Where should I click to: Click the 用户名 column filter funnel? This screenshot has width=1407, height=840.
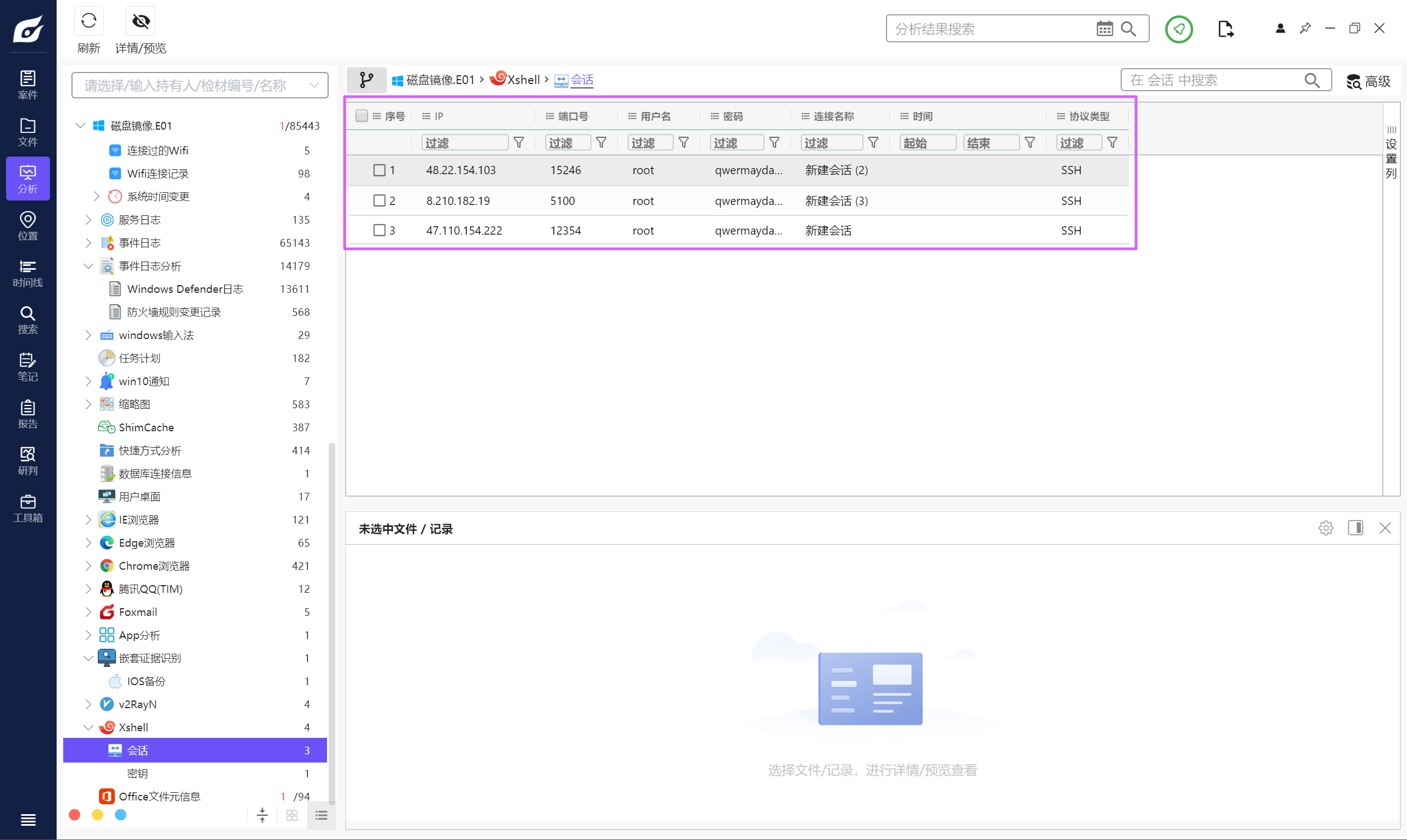pyautogui.click(x=683, y=143)
